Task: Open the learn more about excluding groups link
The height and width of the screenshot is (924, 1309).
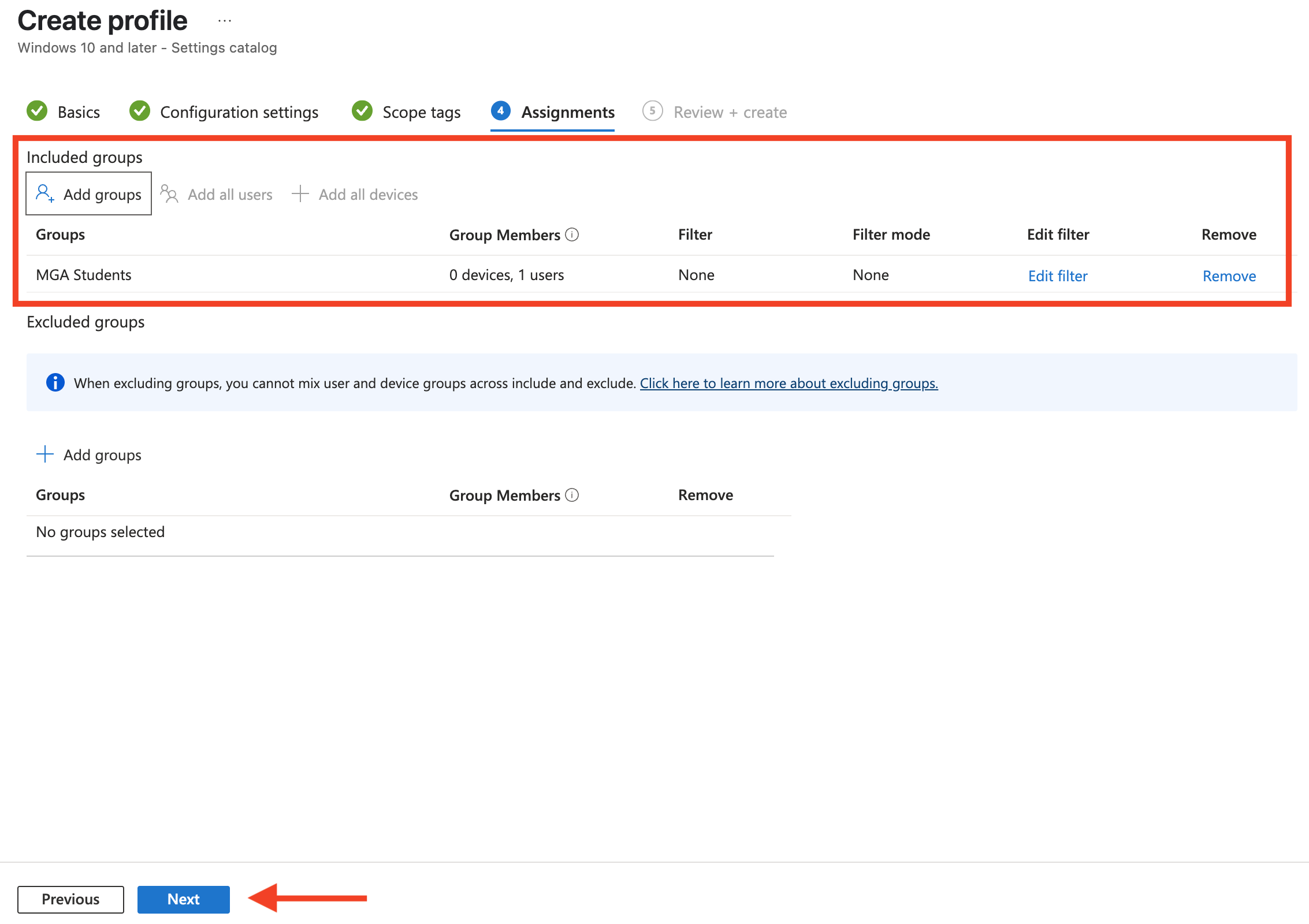Action: point(789,383)
